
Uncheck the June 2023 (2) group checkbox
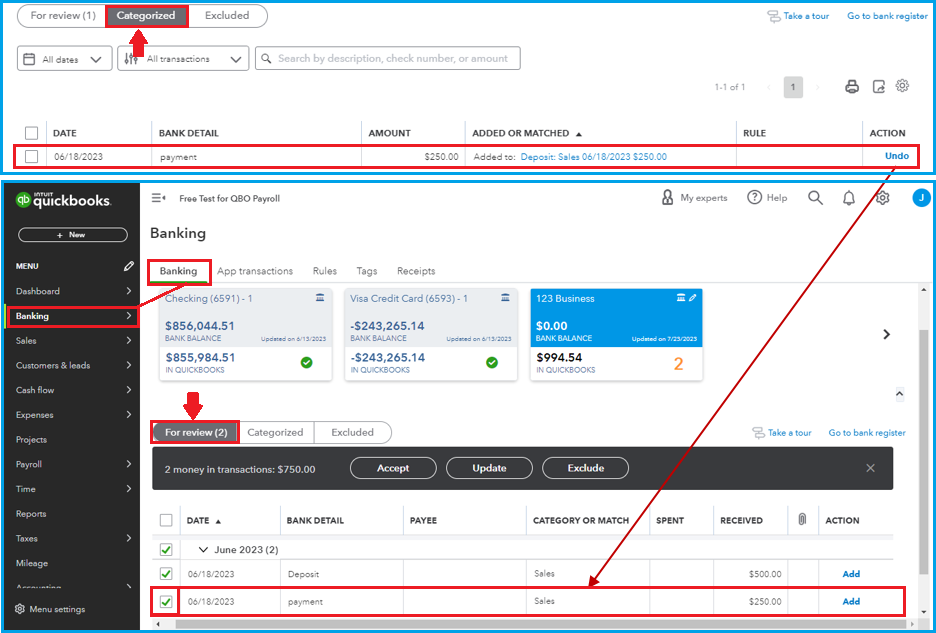tap(167, 549)
